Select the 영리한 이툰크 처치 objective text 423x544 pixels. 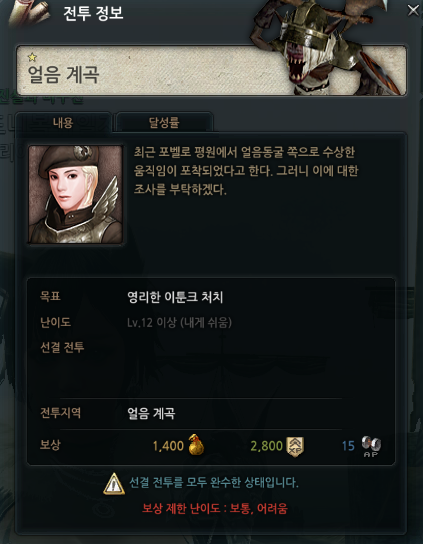tap(175, 297)
